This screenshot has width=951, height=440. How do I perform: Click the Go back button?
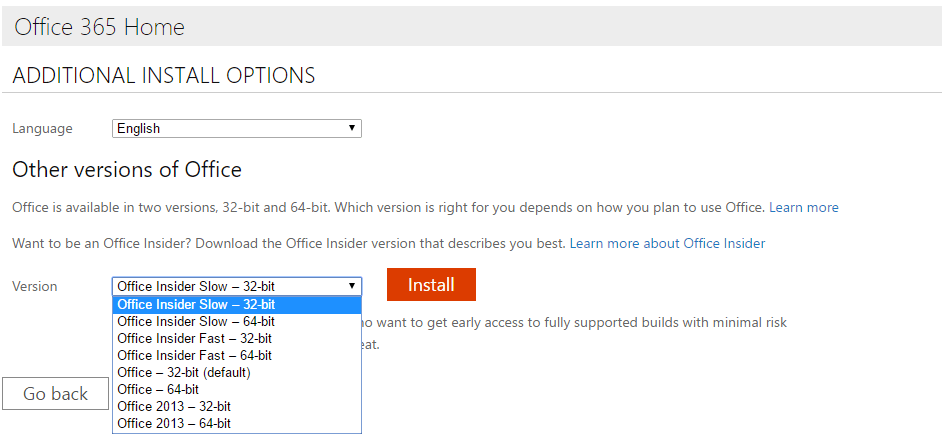click(56, 394)
